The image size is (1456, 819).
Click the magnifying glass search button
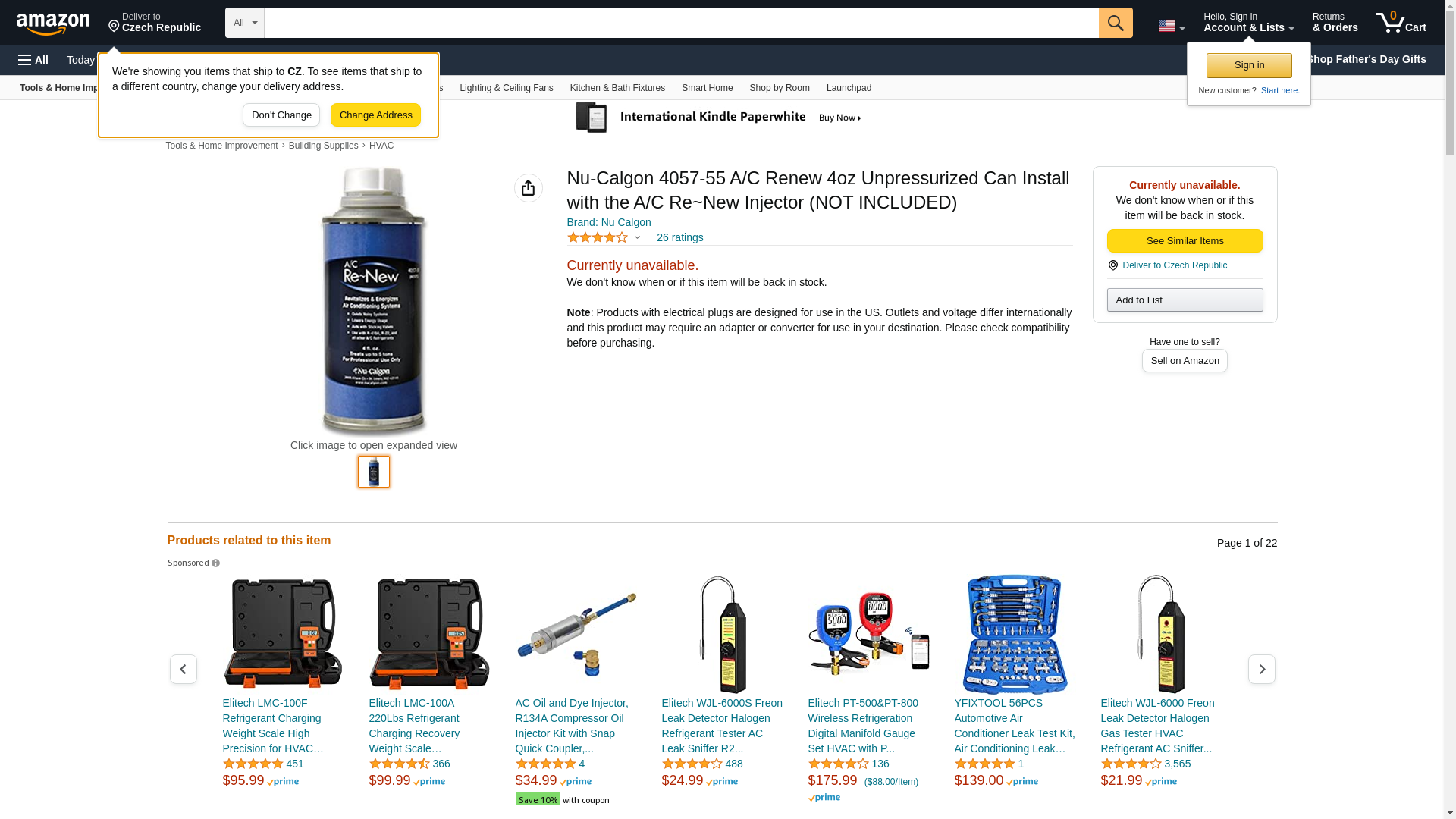1115,23
